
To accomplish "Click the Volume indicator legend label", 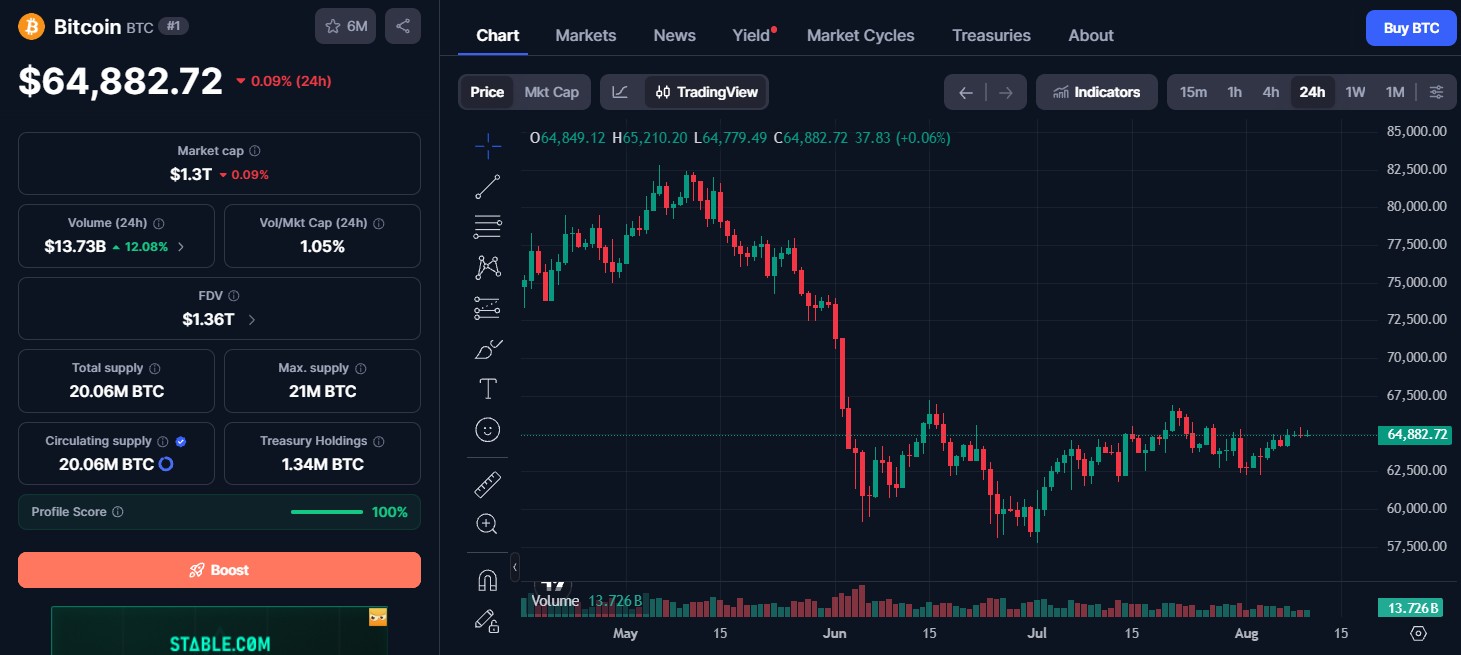I will point(555,601).
